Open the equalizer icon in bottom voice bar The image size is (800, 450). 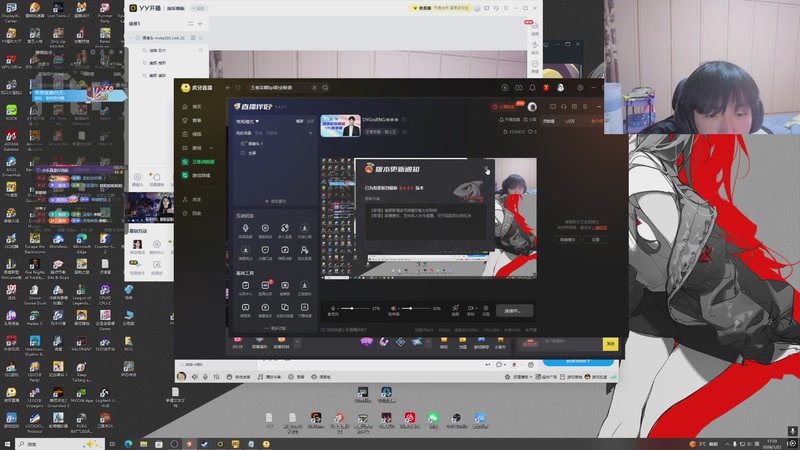point(216,377)
